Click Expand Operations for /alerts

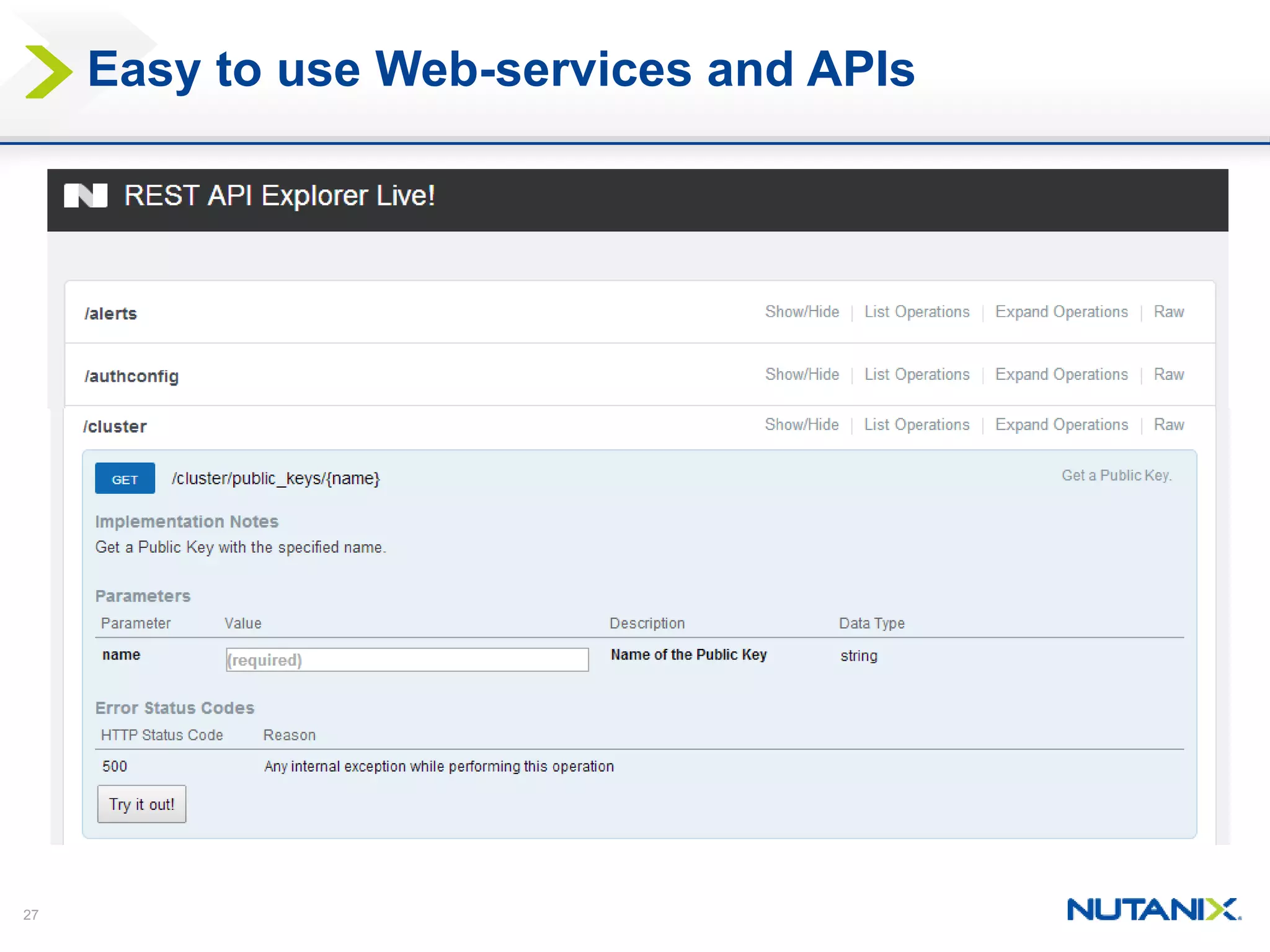1062,312
